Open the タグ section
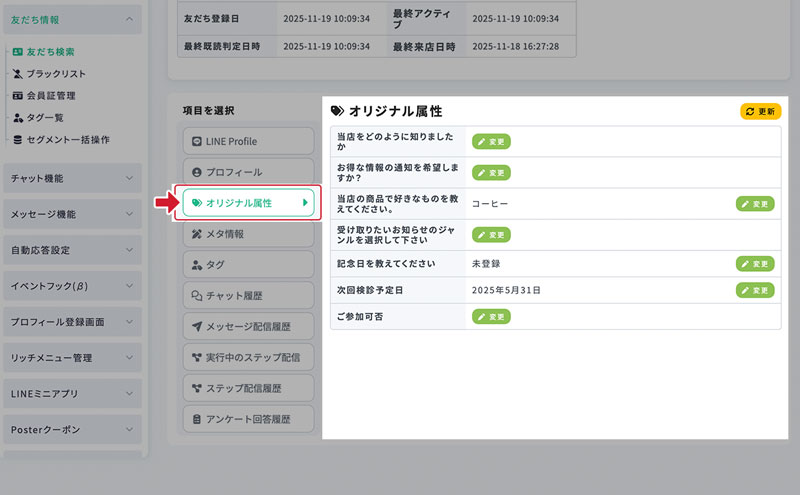This screenshot has width=800, height=495. pyautogui.click(x=248, y=264)
